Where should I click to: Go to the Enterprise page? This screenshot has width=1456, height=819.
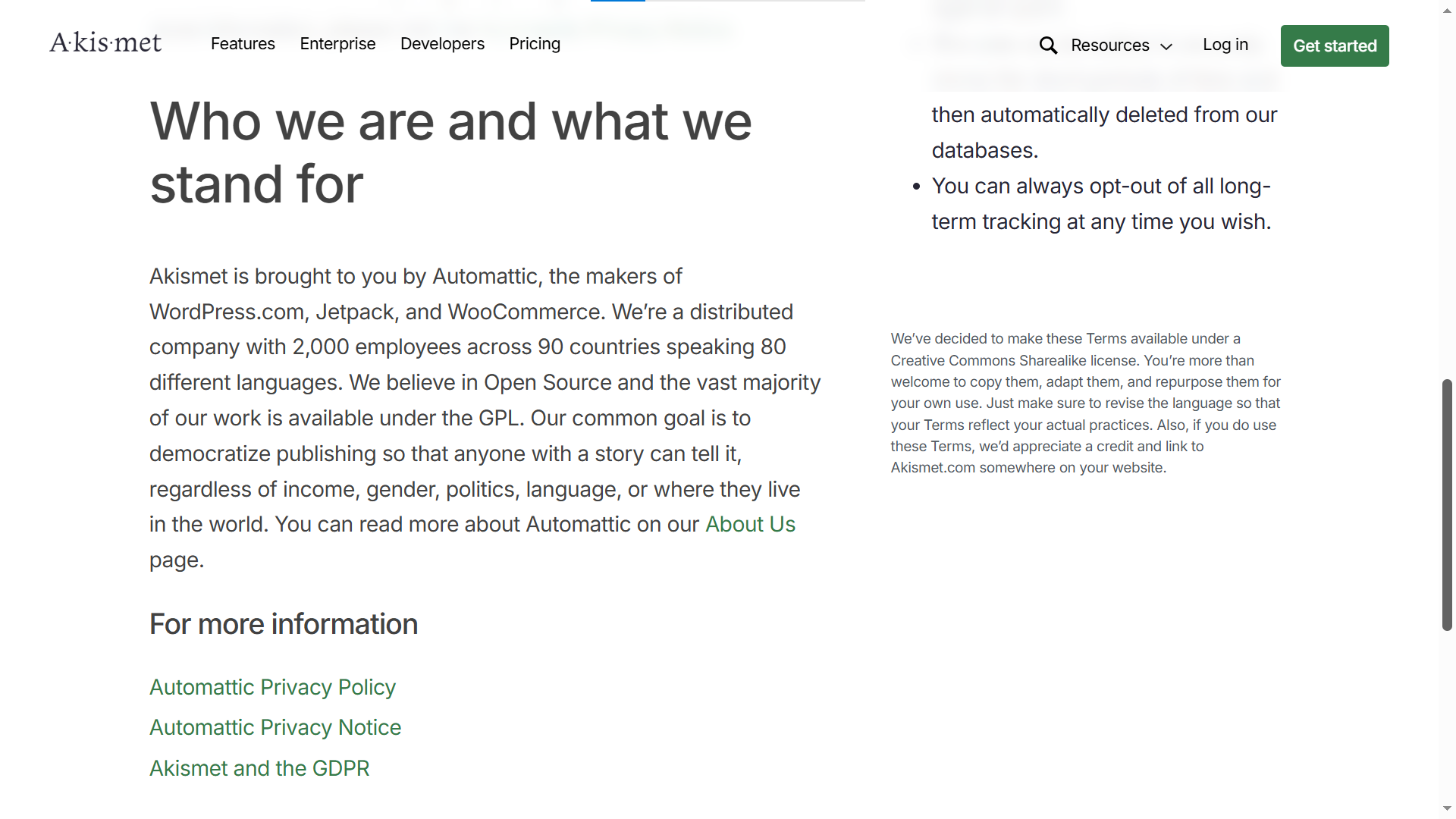[x=337, y=44]
